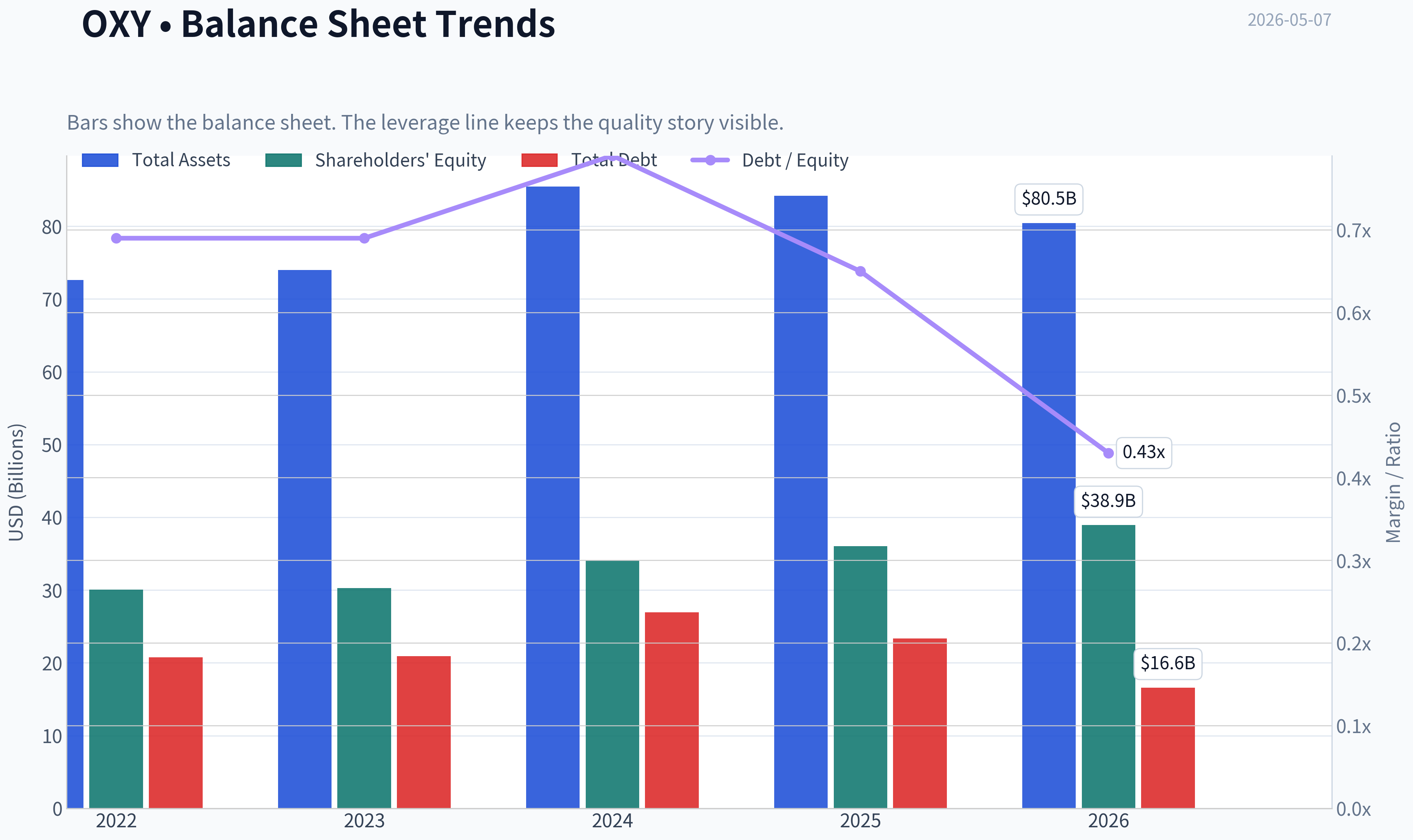The image size is (1413, 840).
Task: Click the 0.7x right axis tick label
Action: [x=1354, y=231]
